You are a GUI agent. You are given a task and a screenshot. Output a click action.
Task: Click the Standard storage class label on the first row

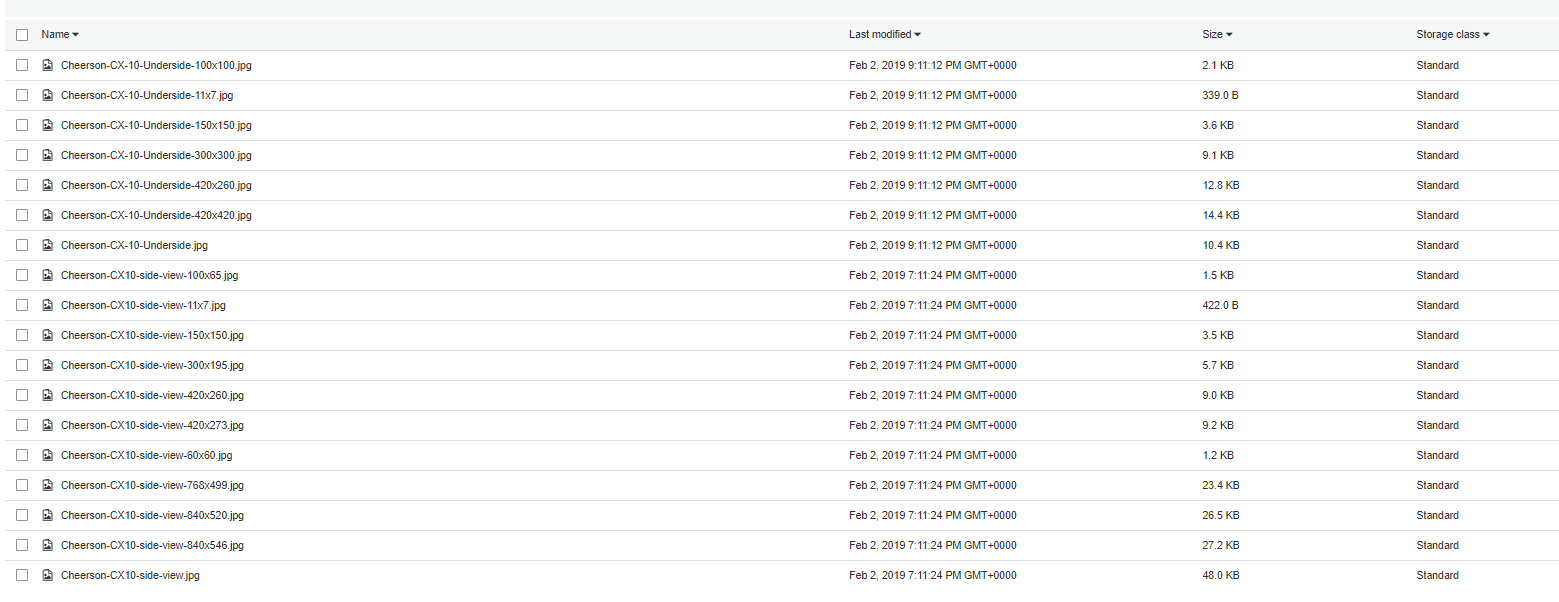tap(1437, 64)
